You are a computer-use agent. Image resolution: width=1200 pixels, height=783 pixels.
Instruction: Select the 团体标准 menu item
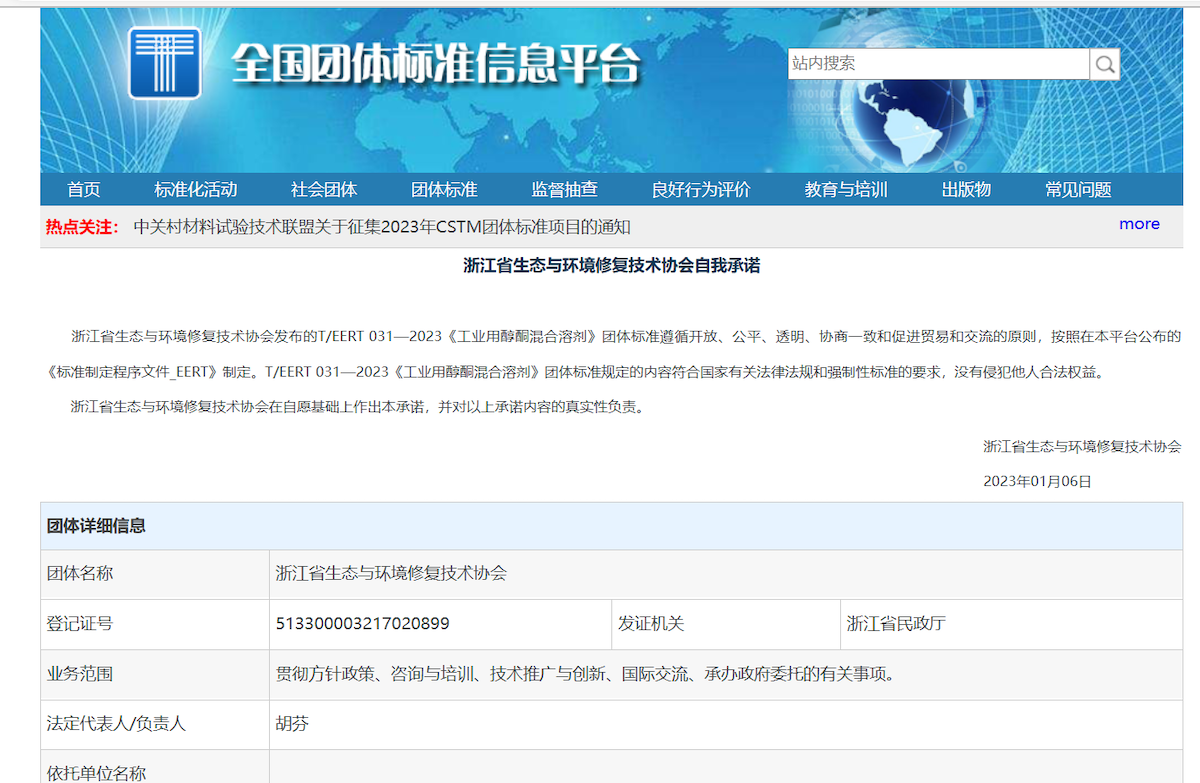pos(444,190)
